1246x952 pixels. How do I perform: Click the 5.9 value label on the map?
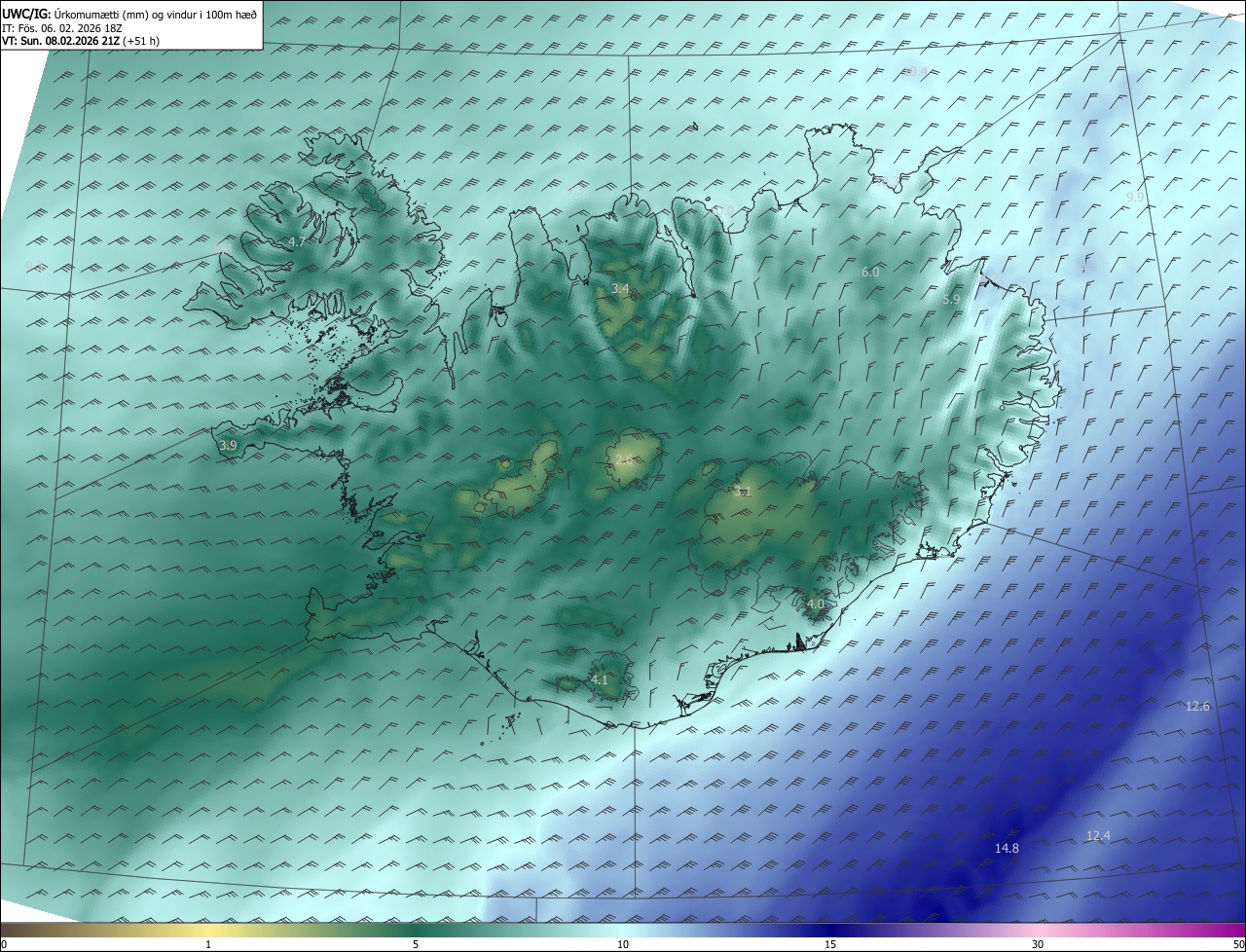952,300
